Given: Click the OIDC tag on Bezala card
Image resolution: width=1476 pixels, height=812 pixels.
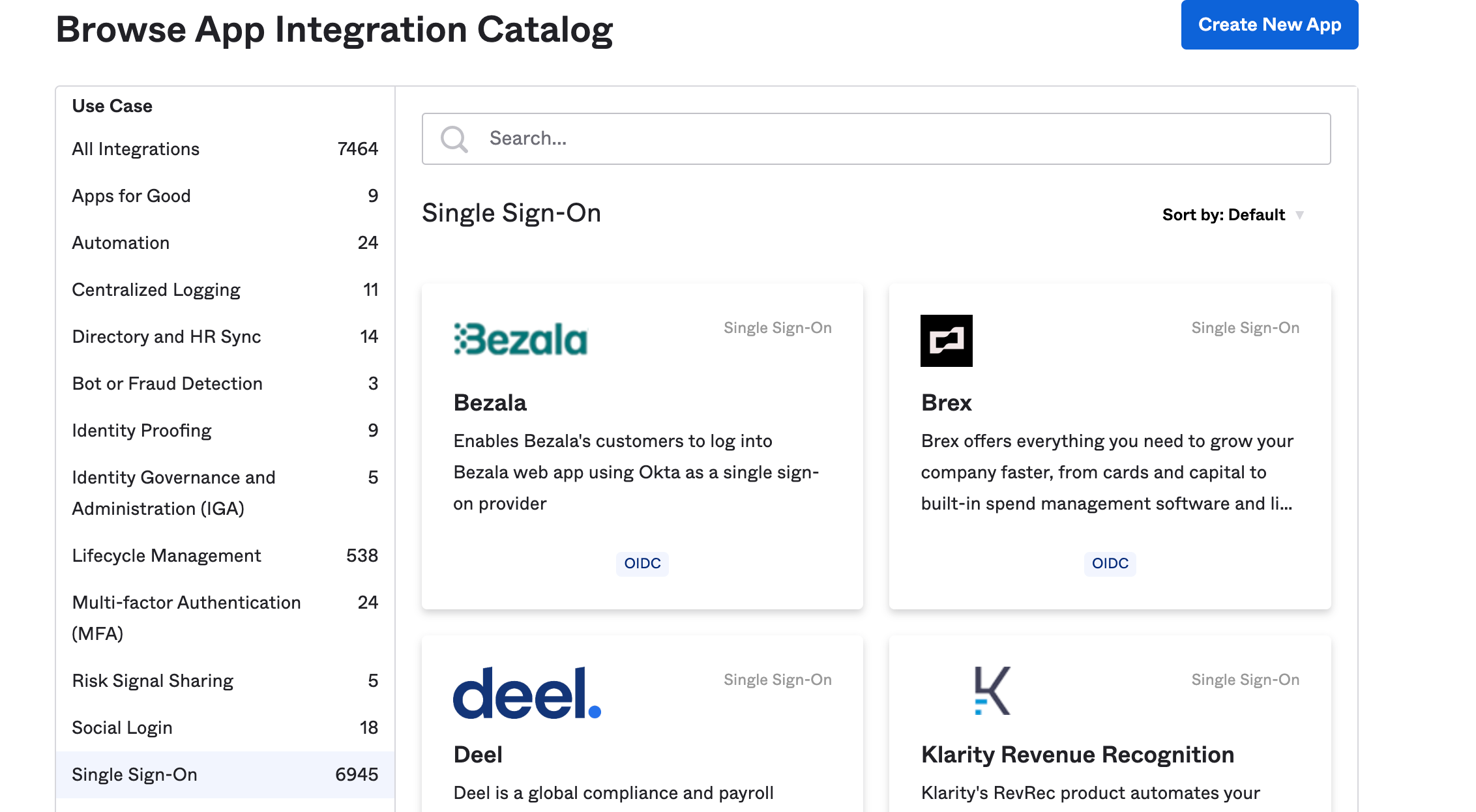Looking at the screenshot, I should (642, 564).
